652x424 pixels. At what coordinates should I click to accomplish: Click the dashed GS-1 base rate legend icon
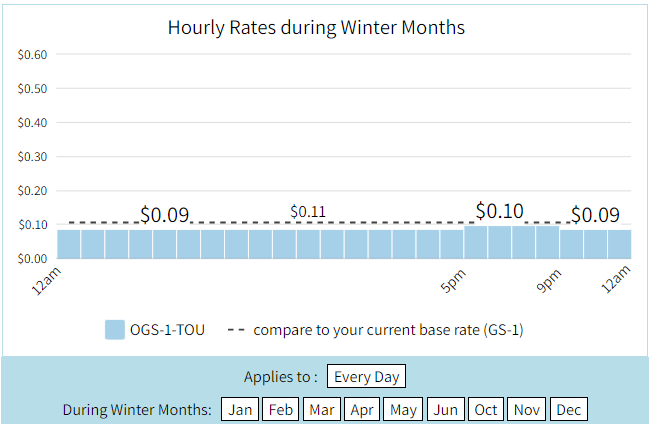236,330
